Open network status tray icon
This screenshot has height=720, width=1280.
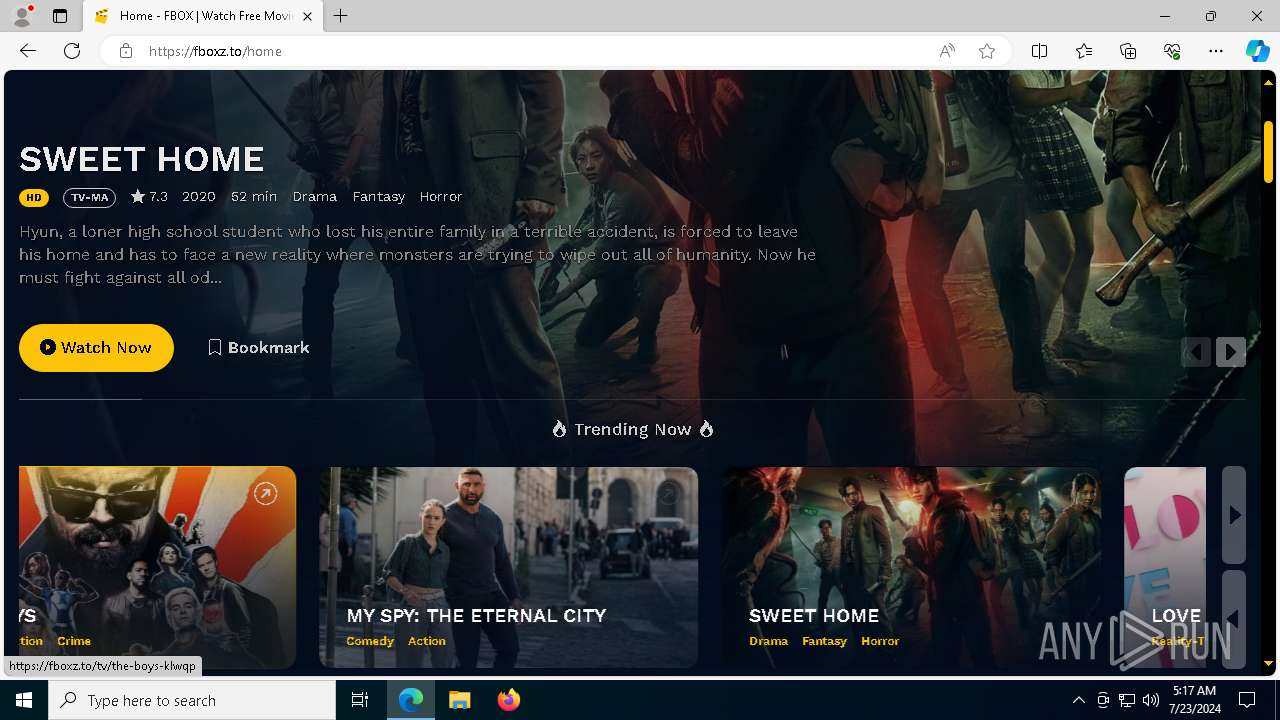point(1127,700)
